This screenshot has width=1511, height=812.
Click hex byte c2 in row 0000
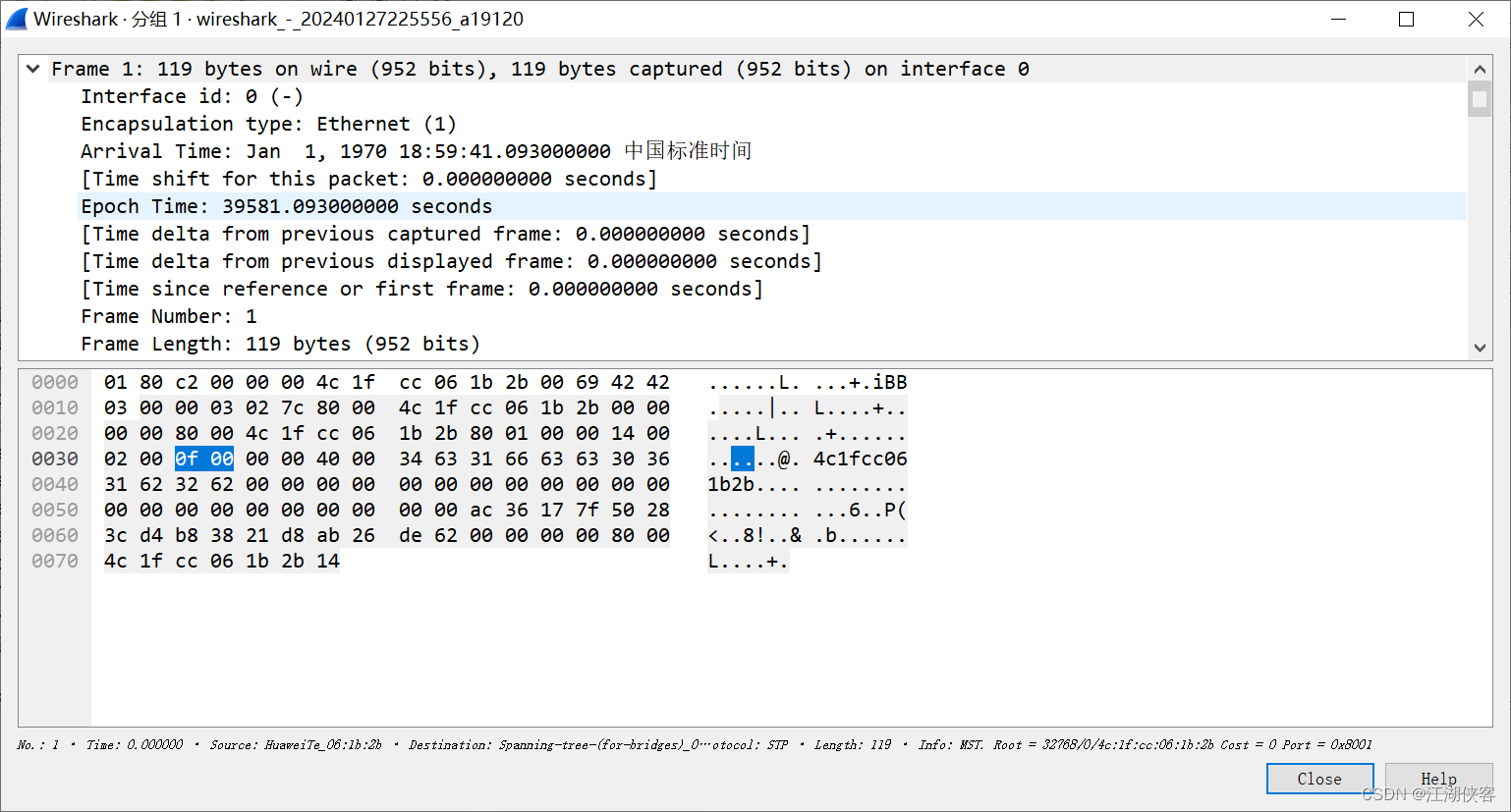[x=187, y=382]
